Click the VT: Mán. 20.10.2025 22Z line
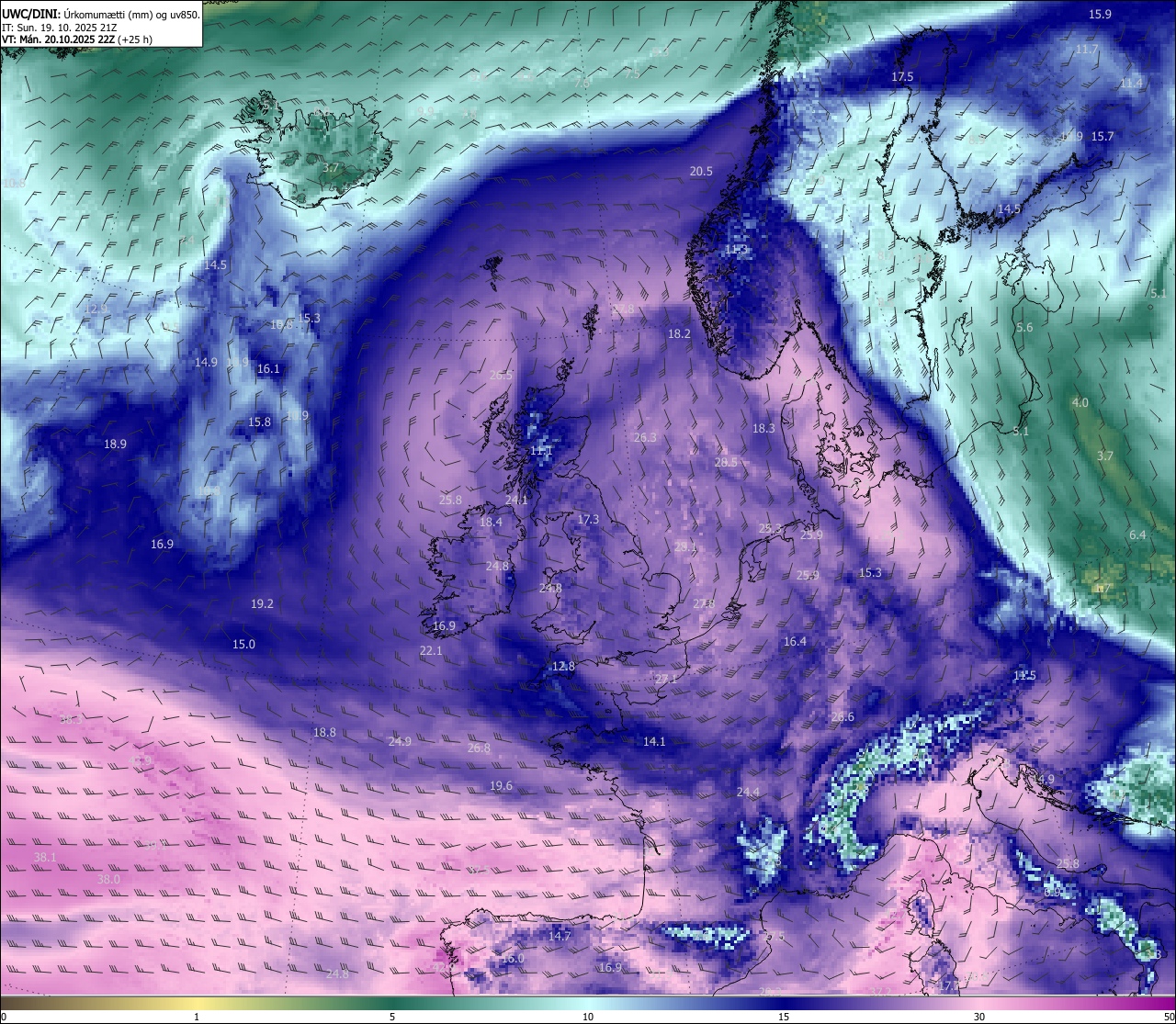The image size is (1176, 1024). 77,39
